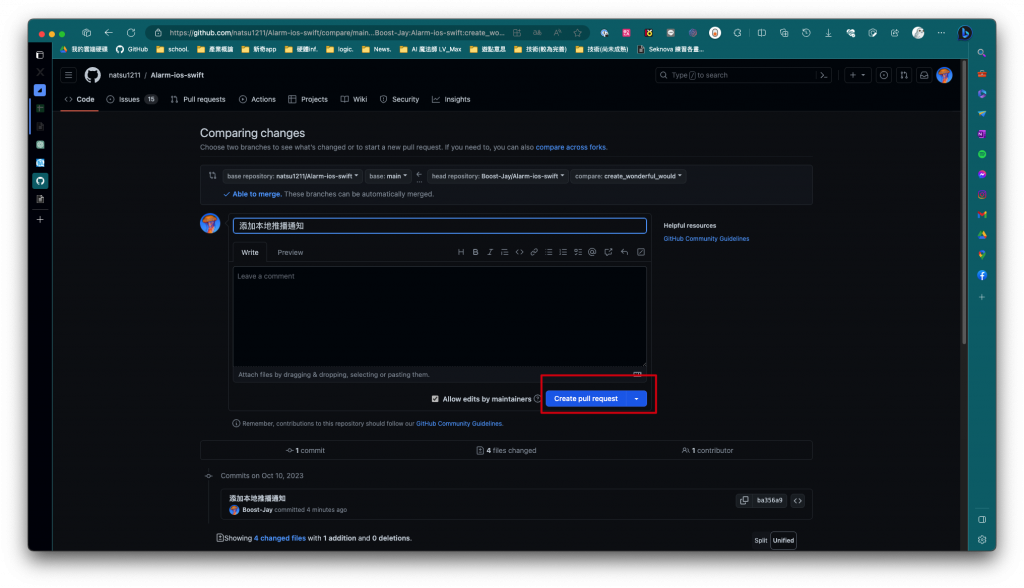Image resolution: width=1024 pixels, height=588 pixels.
Task: Open GitHub Community Guidelines under Helpful resources
Action: (x=706, y=238)
